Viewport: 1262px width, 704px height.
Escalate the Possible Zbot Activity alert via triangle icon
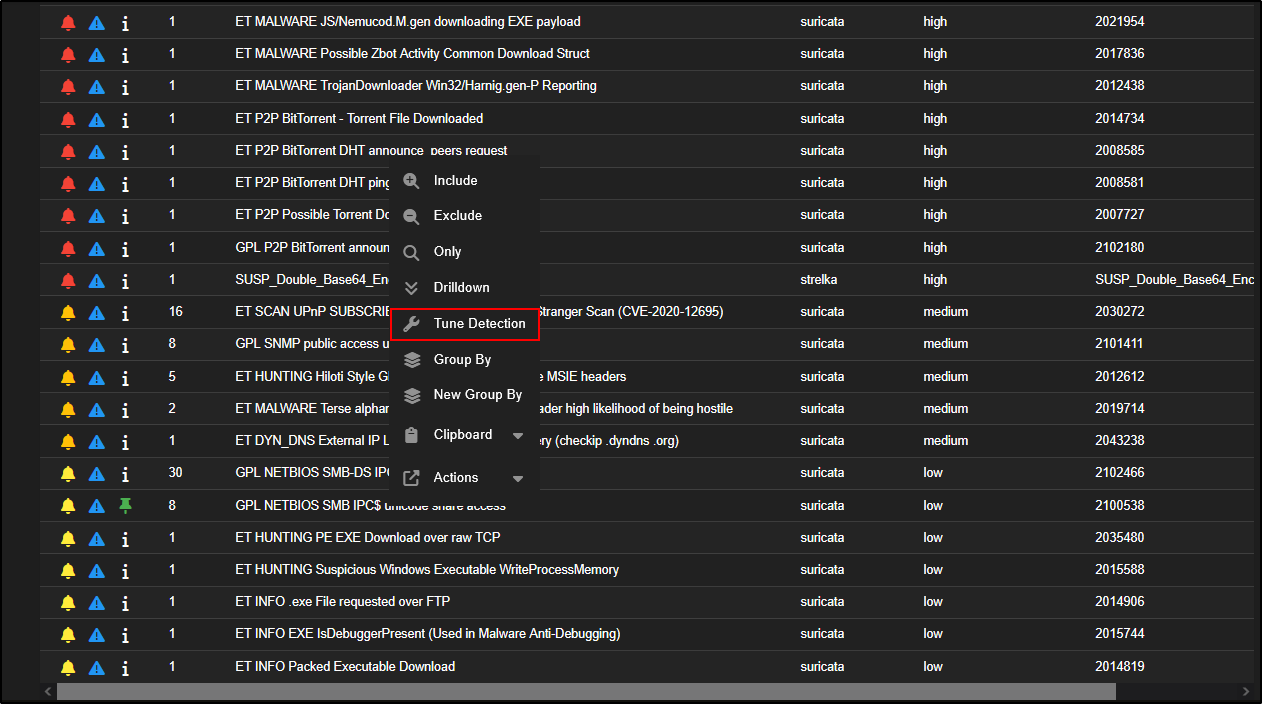tap(96, 54)
